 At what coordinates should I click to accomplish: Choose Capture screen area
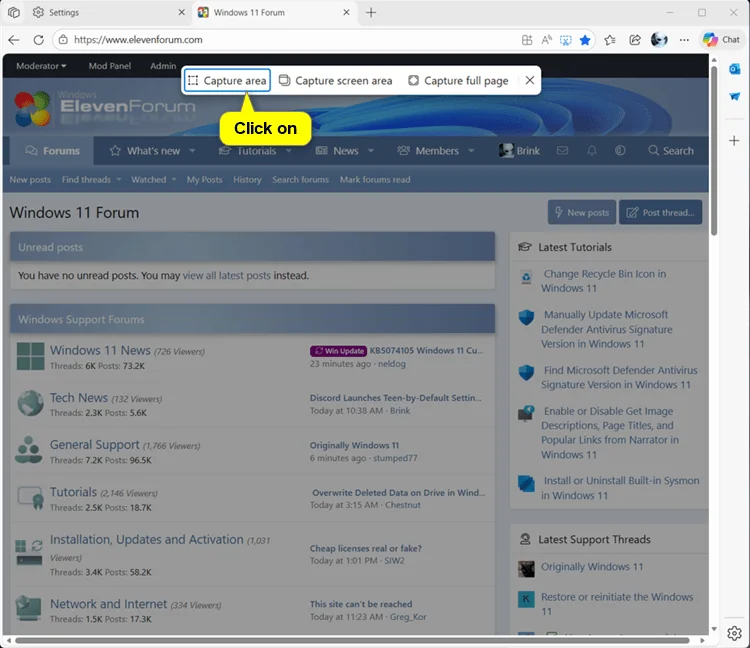point(336,80)
